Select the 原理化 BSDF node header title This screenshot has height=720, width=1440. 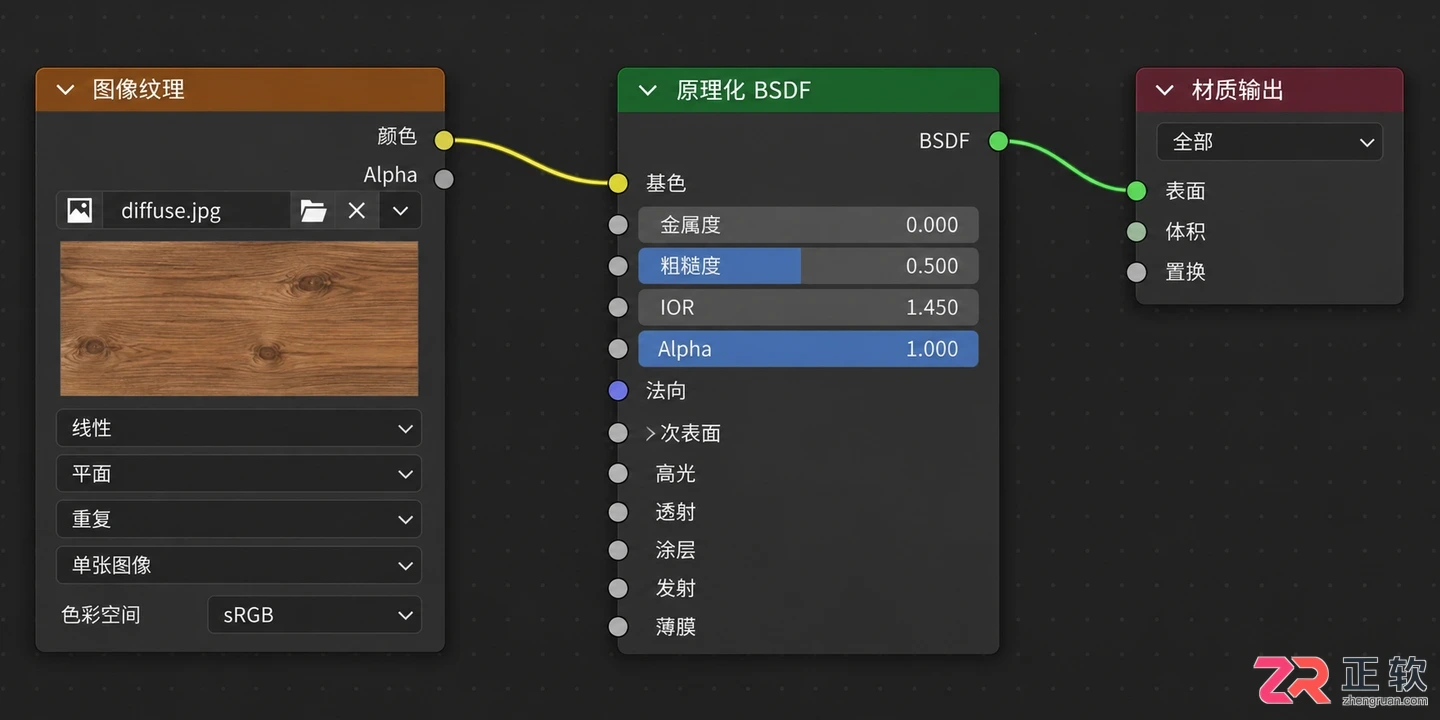click(743, 90)
